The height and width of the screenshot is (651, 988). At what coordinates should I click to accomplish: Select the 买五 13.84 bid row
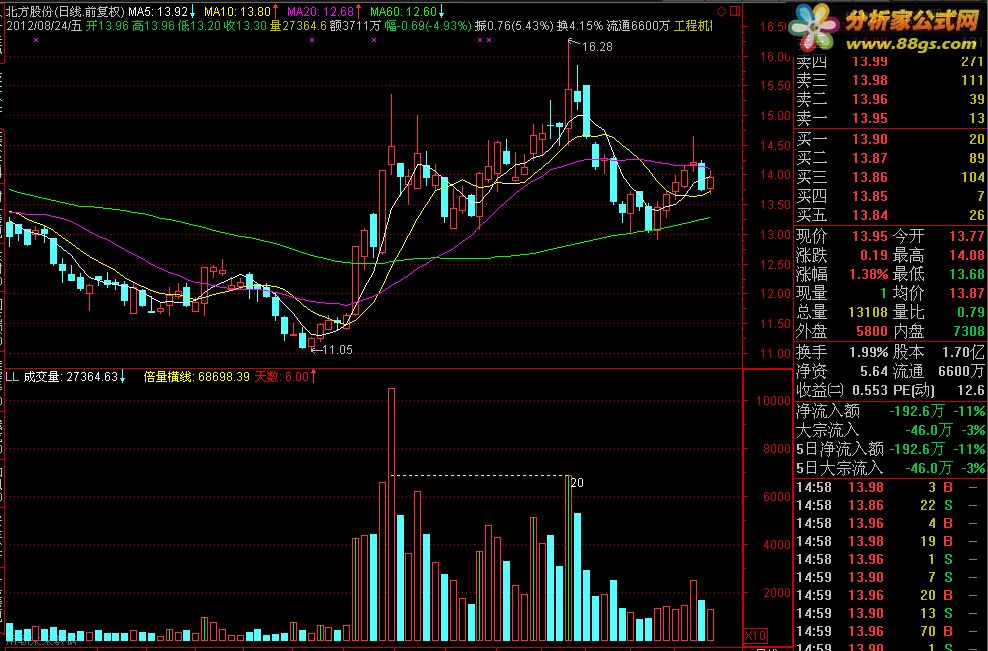point(890,215)
